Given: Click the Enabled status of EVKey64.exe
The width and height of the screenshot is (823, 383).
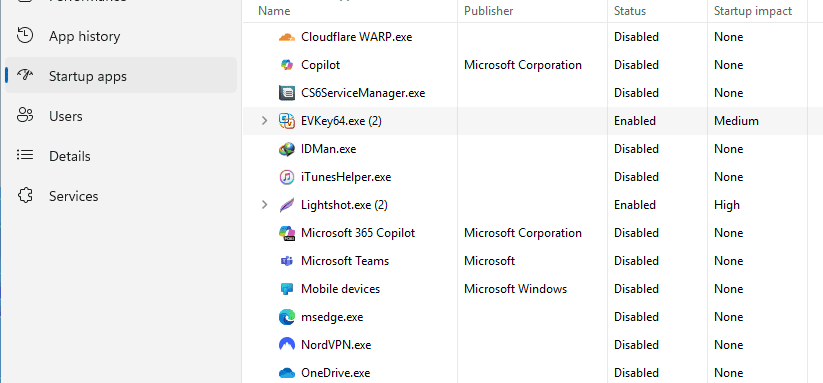Looking at the screenshot, I should pos(635,121).
